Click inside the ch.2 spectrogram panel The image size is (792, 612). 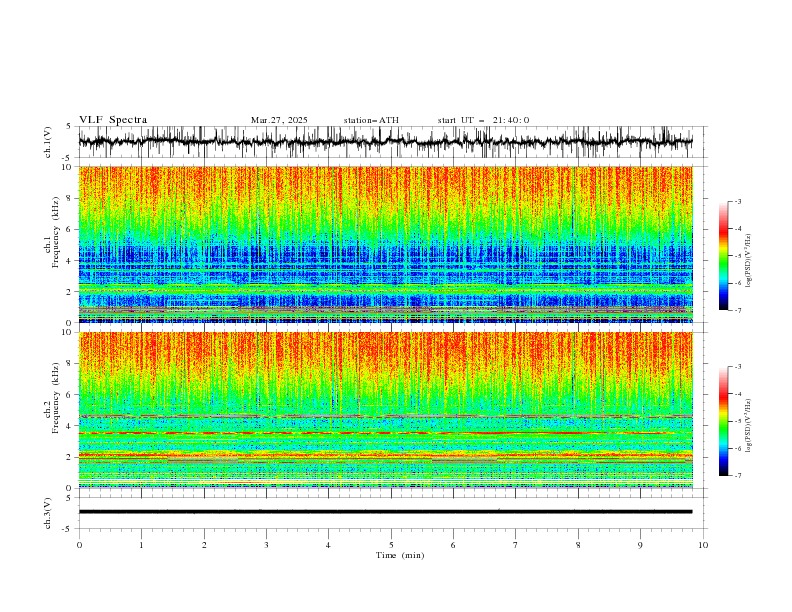(385, 410)
